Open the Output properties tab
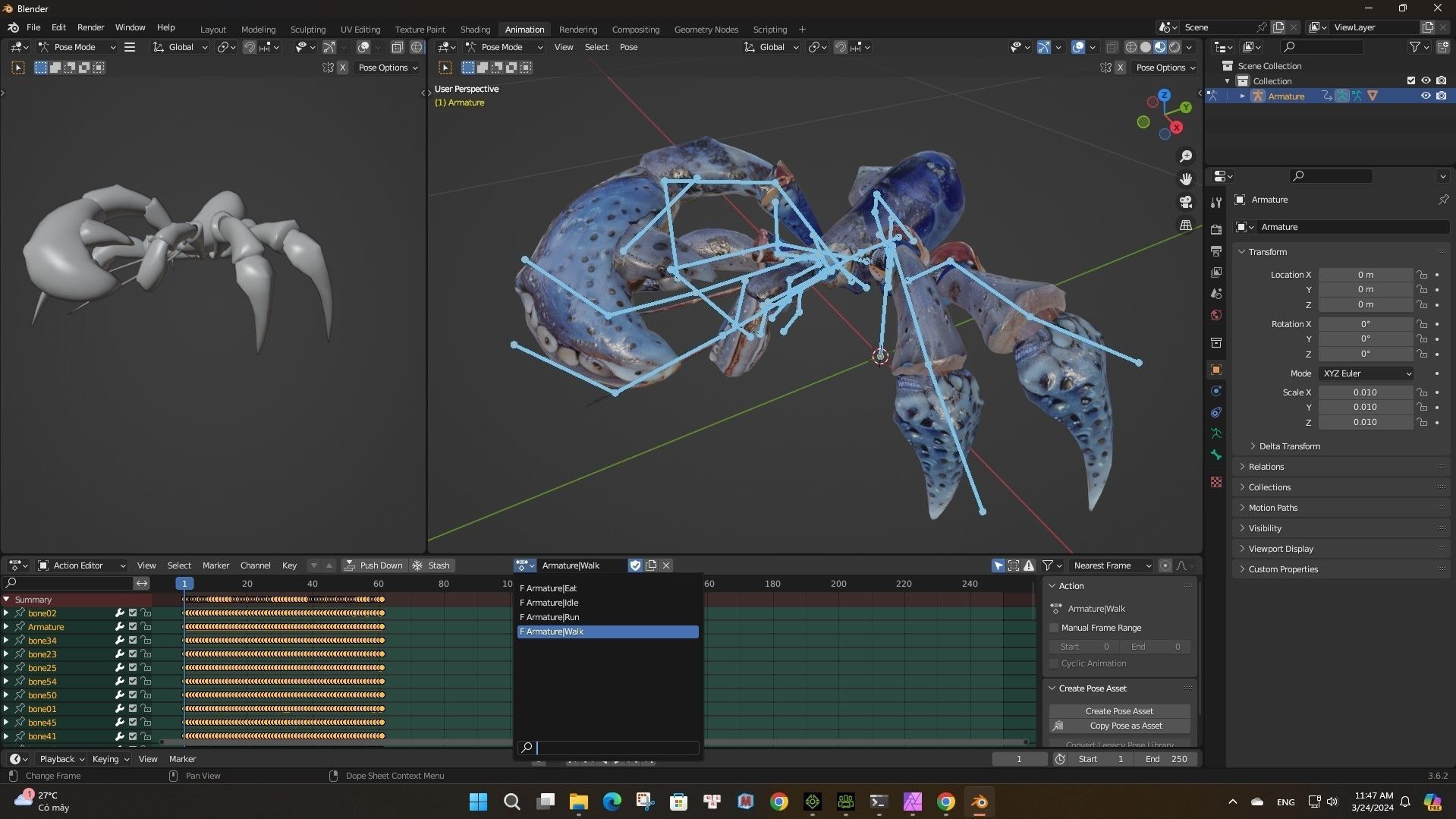The image size is (1456, 819). (x=1216, y=250)
